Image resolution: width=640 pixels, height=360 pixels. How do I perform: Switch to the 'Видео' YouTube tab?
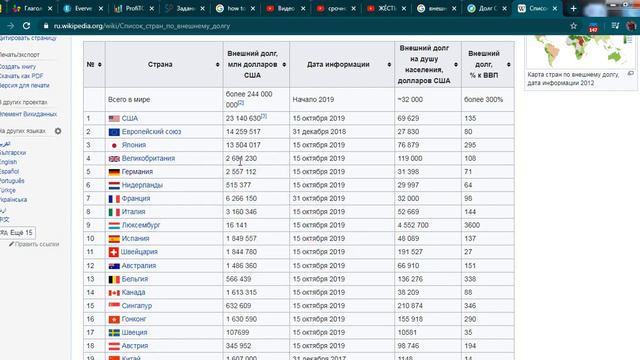pyautogui.click(x=285, y=8)
